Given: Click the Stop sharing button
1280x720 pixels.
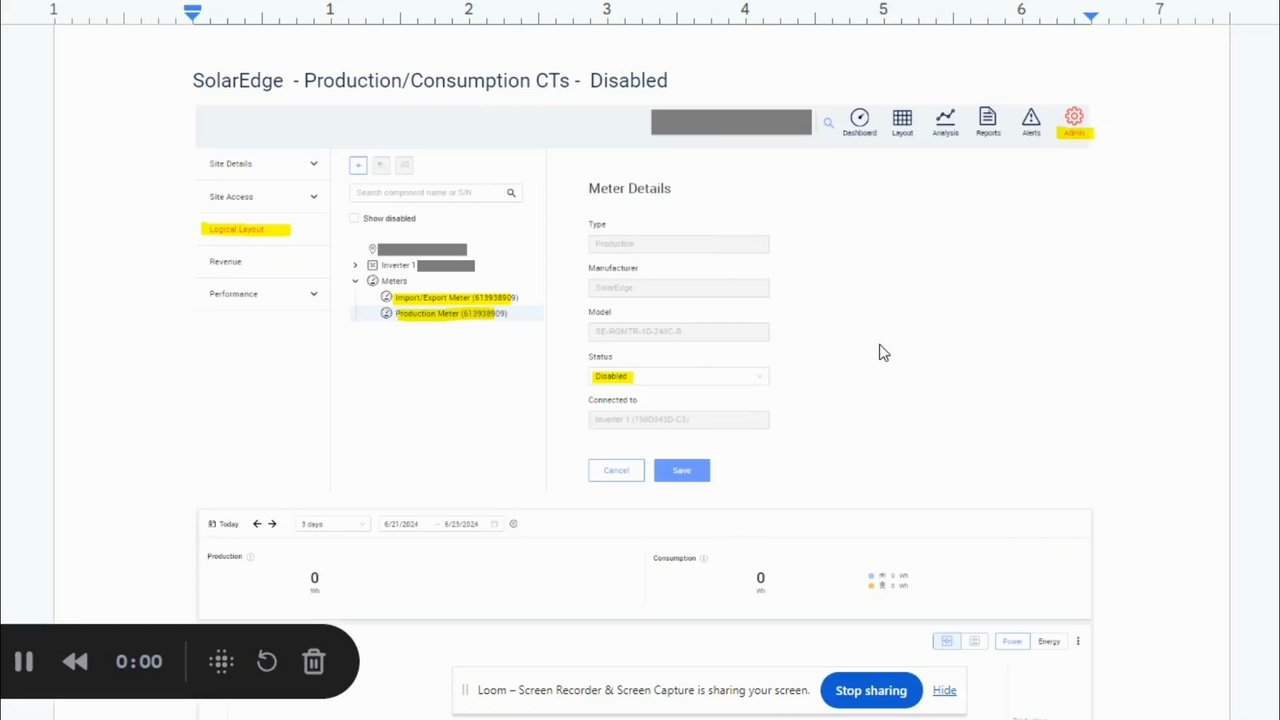Looking at the screenshot, I should pos(871,690).
